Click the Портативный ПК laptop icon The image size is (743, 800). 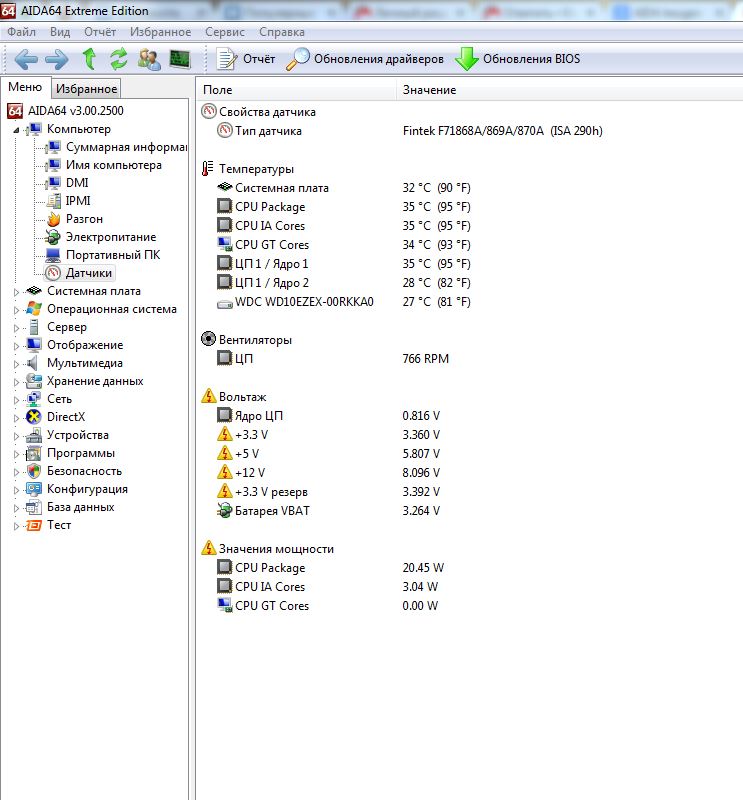(x=53, y=255)
